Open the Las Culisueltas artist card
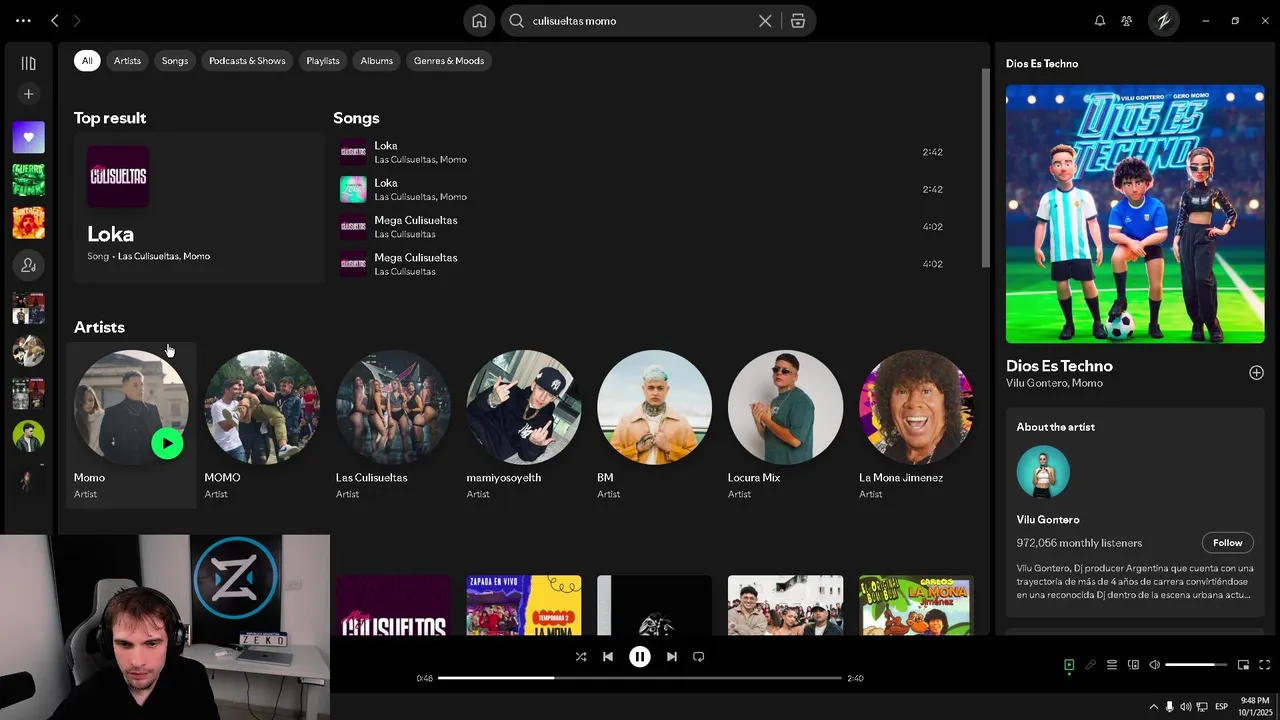The width and height of the screenshot is (1280, 720). pyautogui.click(x=393, y=425)
